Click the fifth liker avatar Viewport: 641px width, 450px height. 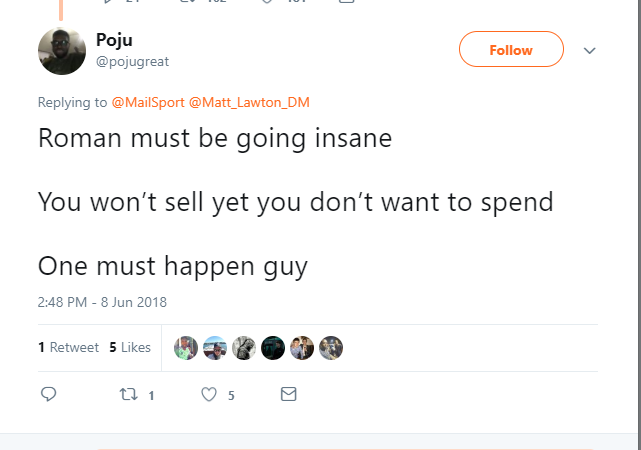tap(302, 347)
